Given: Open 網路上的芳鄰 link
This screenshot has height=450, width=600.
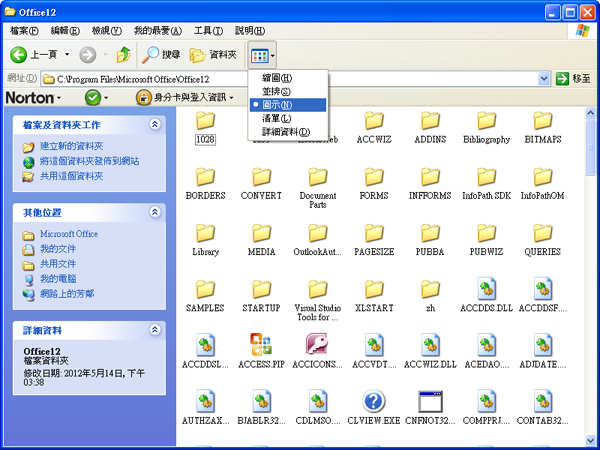Looking at the screenshot, I should [x=67, y=293].
